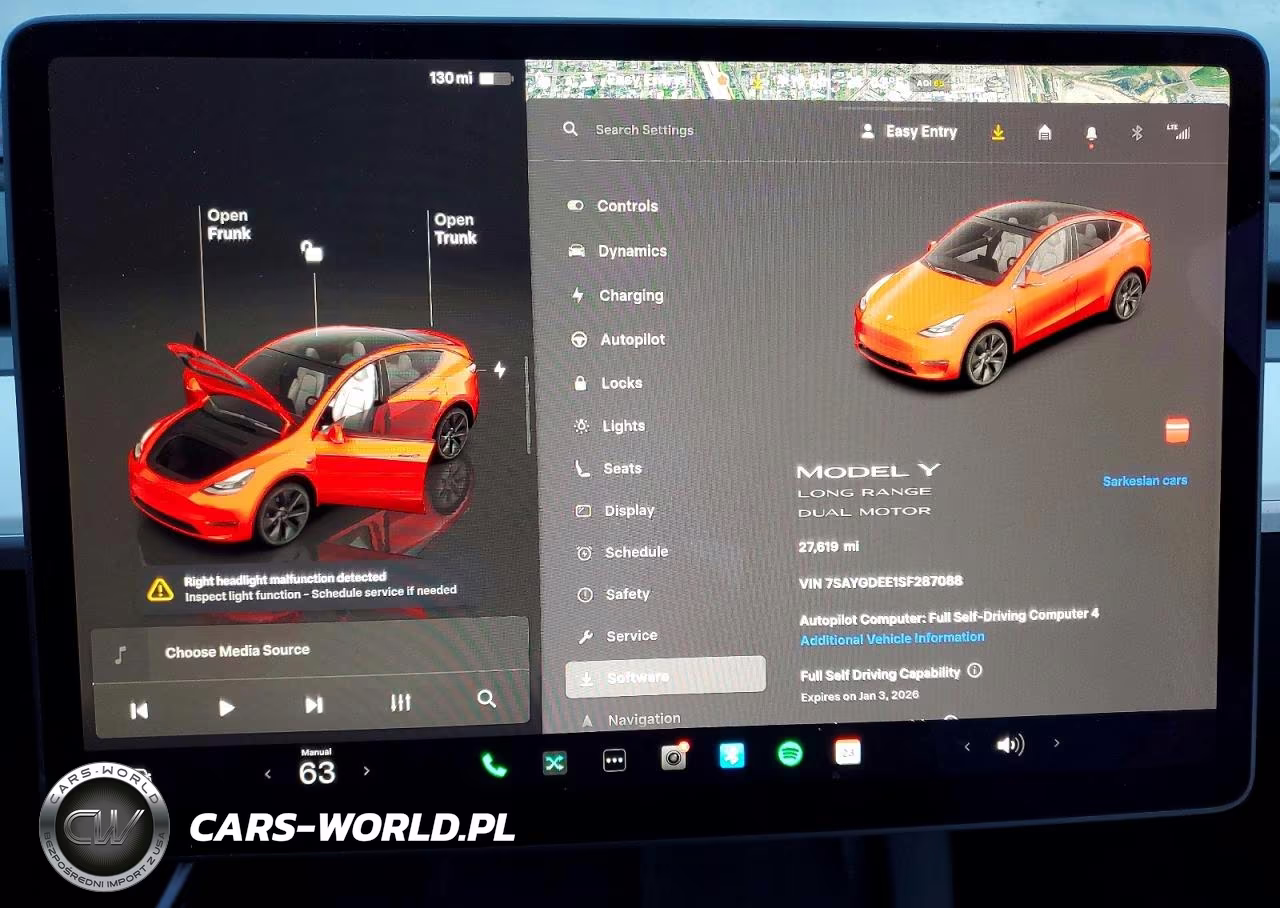Open the blue Bluetooth app in the dock
The height and width of the screenshot is (908, 1280).
pyautogui.click(x=732, y=755)
